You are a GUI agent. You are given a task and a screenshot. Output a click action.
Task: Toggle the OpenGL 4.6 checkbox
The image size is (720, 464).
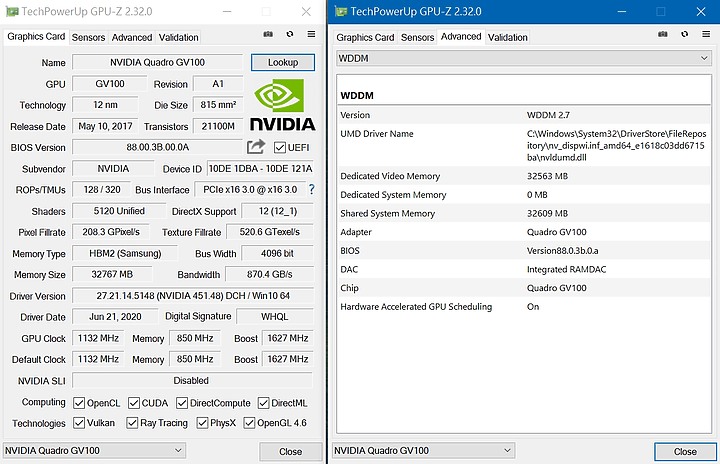tap(249, 423)
